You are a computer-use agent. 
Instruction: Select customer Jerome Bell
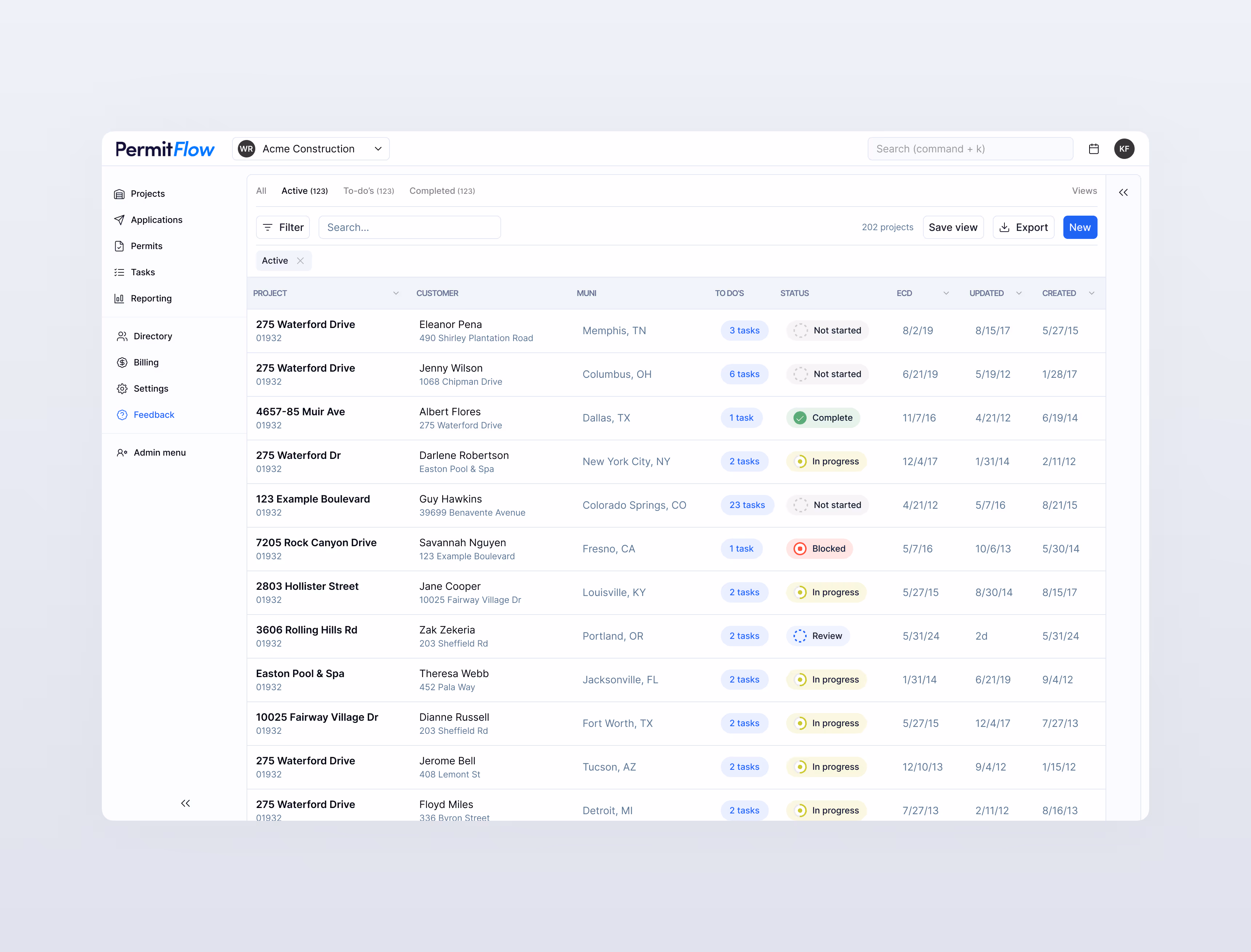click(447, 761)
